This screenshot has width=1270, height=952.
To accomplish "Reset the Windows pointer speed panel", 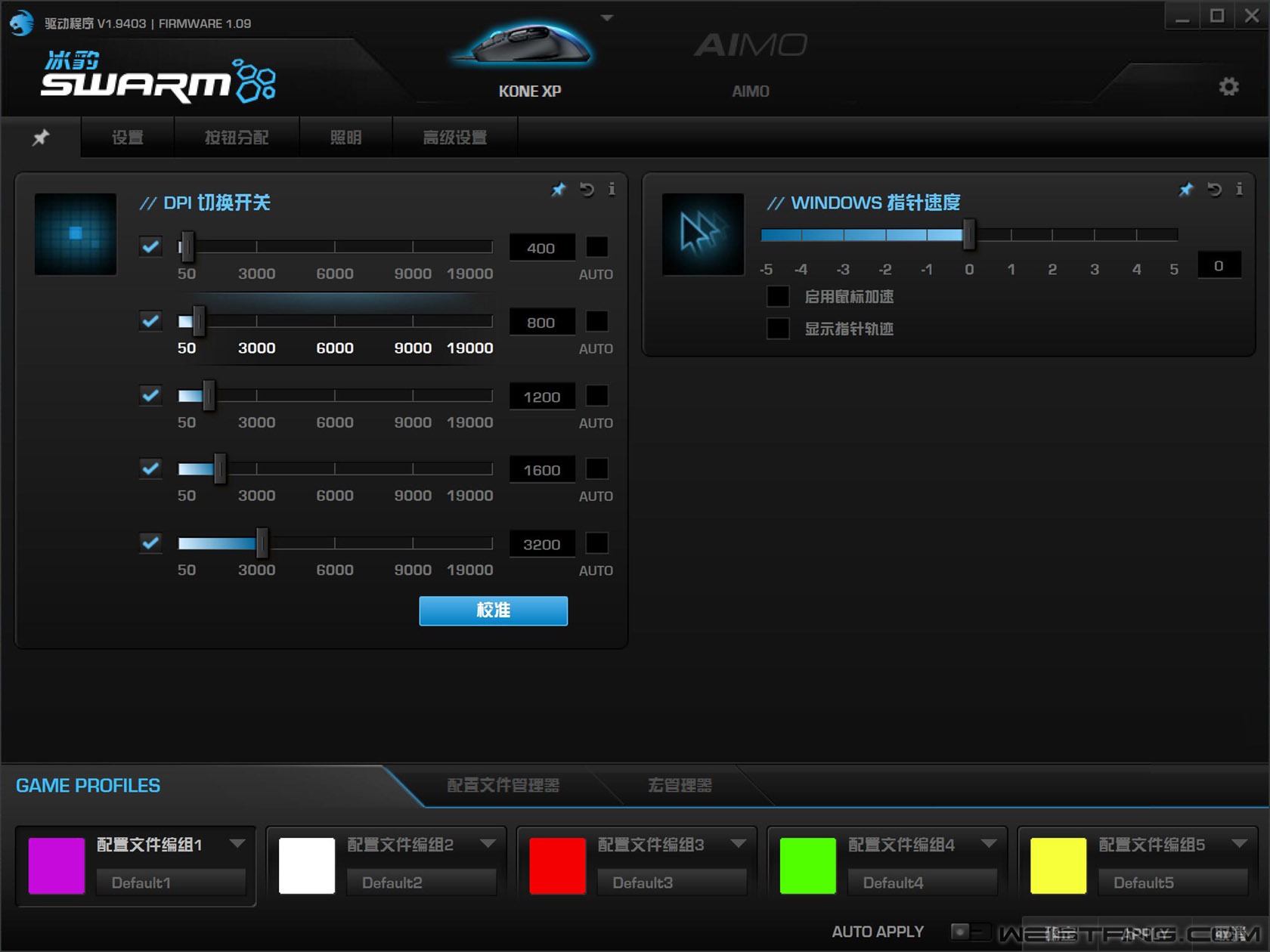I will coord(1214,190).
